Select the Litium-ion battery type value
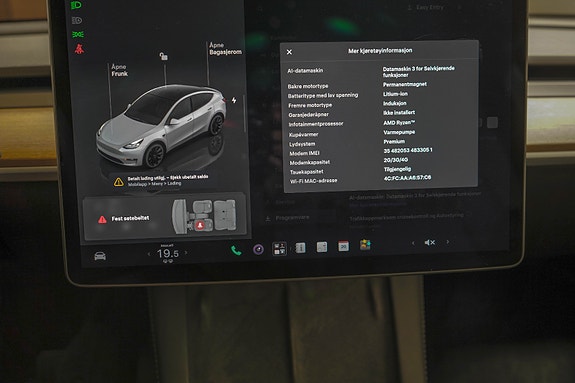575x383 pixels. pyautogui.click(x=395, y=94)
